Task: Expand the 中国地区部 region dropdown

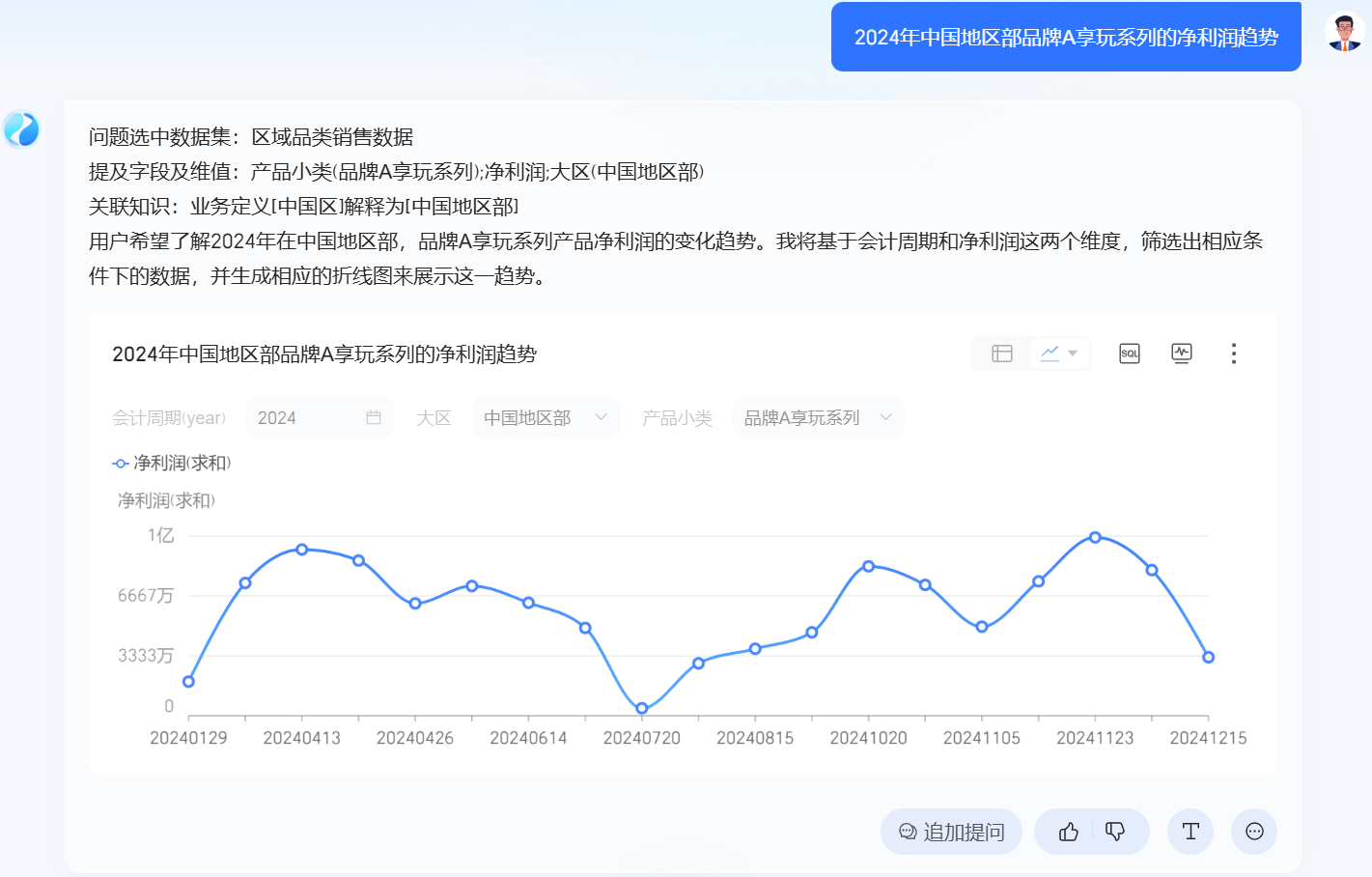Action: 546,417
